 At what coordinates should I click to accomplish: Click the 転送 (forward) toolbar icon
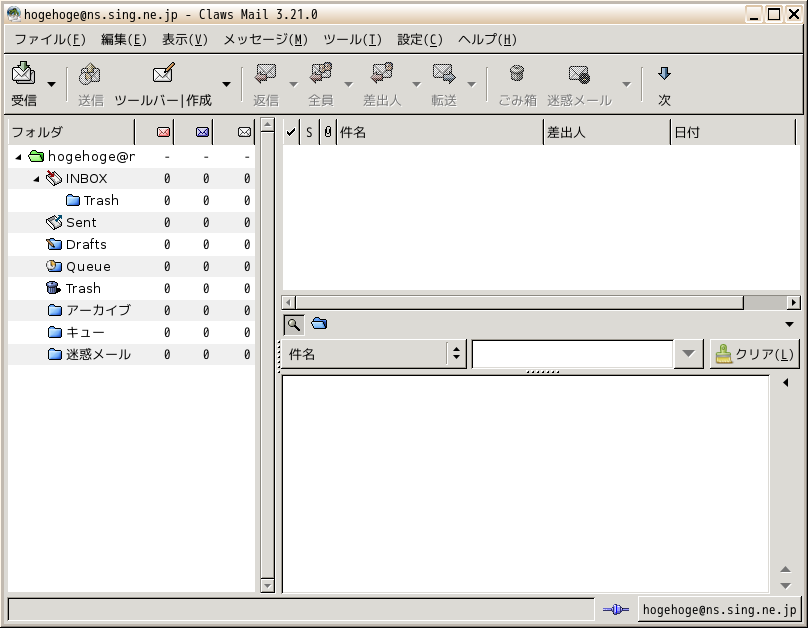point(444,74)
